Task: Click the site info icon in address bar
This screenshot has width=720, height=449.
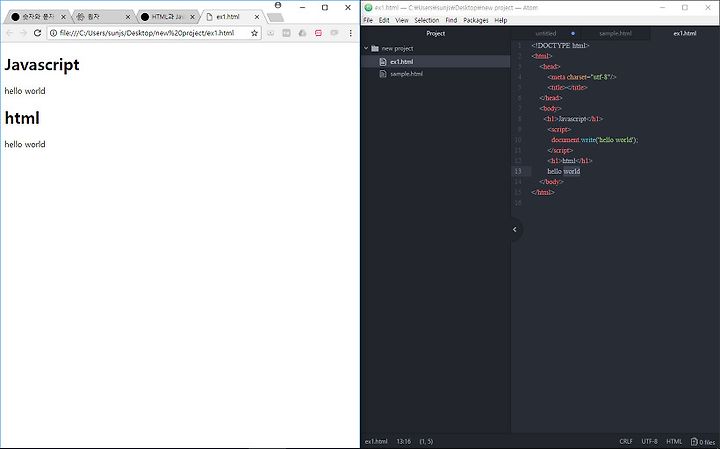Action: coord(53,33)
